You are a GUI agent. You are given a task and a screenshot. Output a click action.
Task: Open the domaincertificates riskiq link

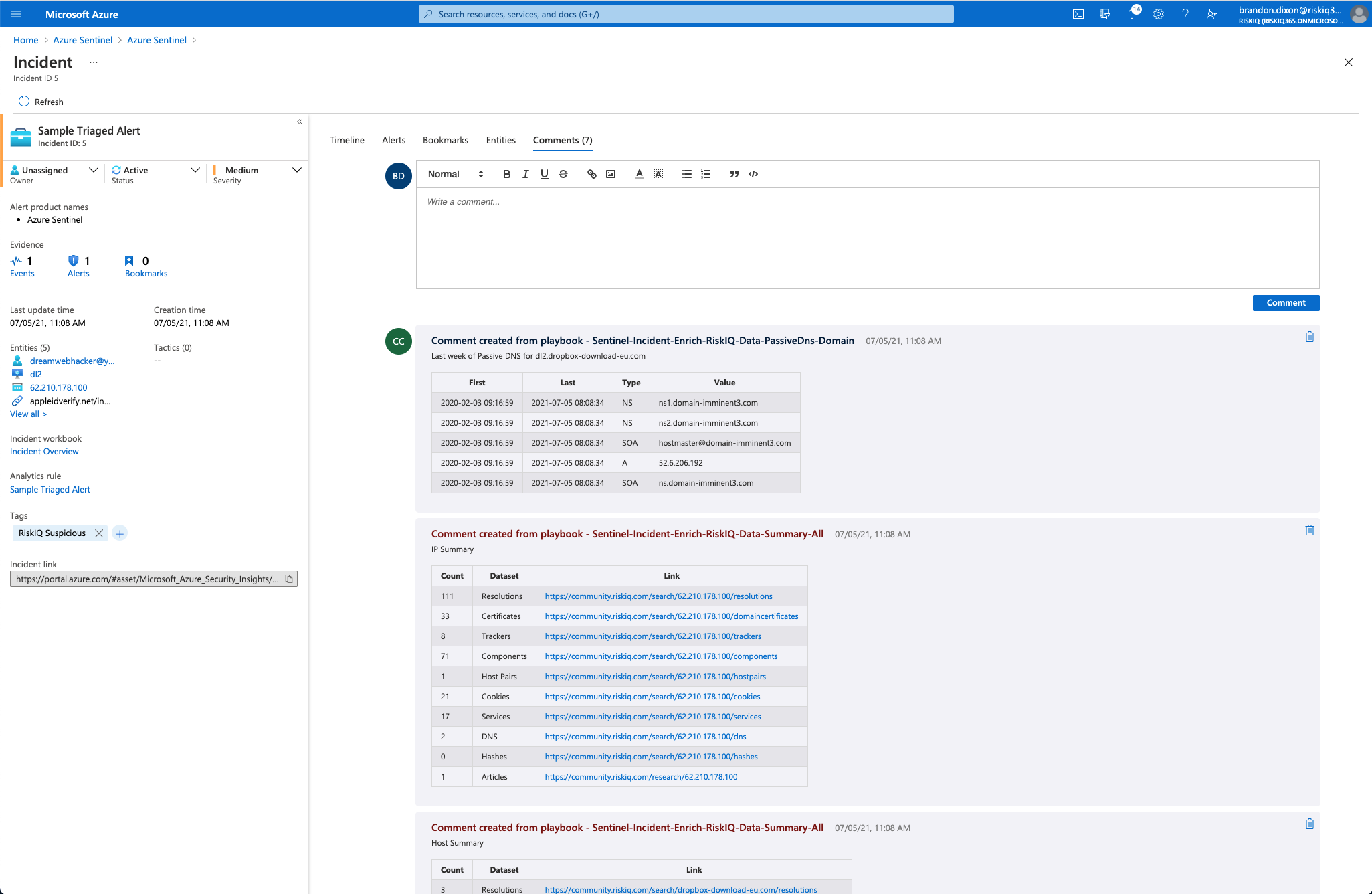pyautogui.click(x=672, y=616)
